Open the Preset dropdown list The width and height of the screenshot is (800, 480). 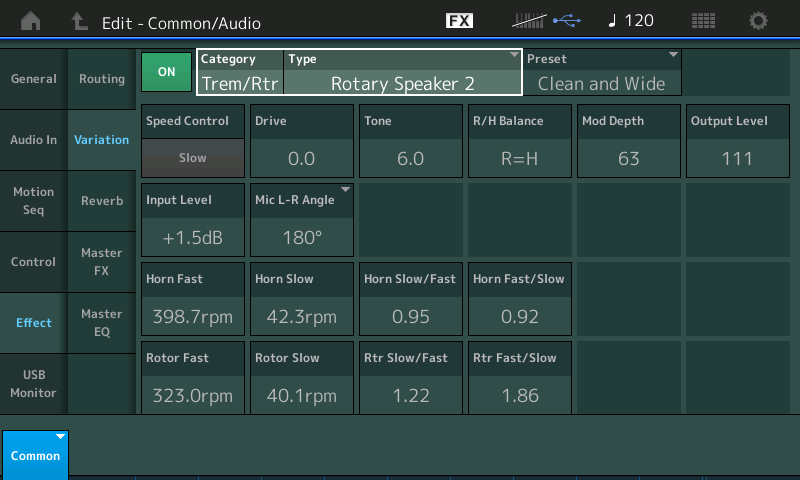coord(602,73)
